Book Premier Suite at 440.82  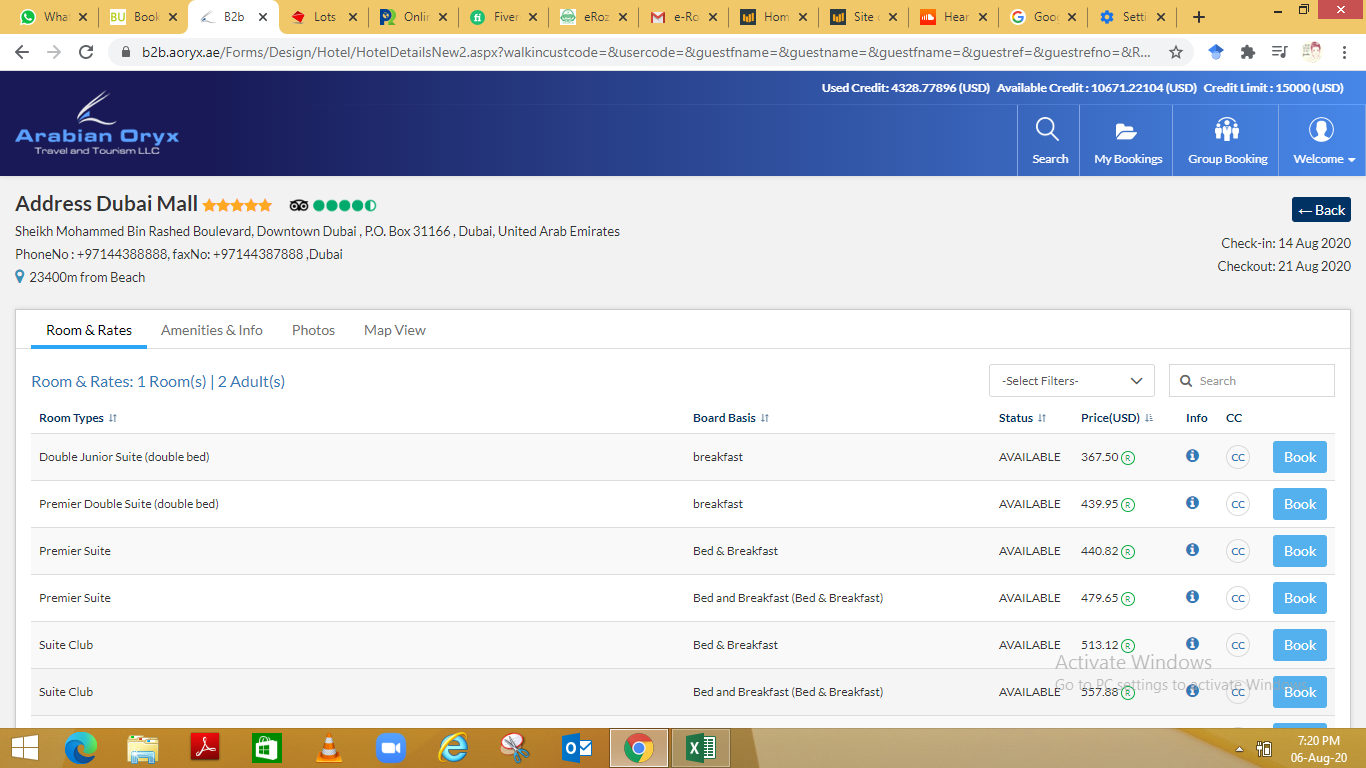pos(1300,551)
